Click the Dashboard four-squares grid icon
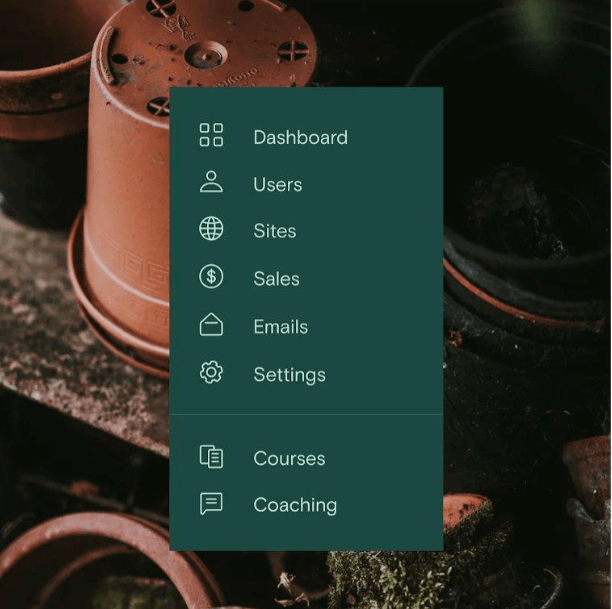 pos(211,135)
